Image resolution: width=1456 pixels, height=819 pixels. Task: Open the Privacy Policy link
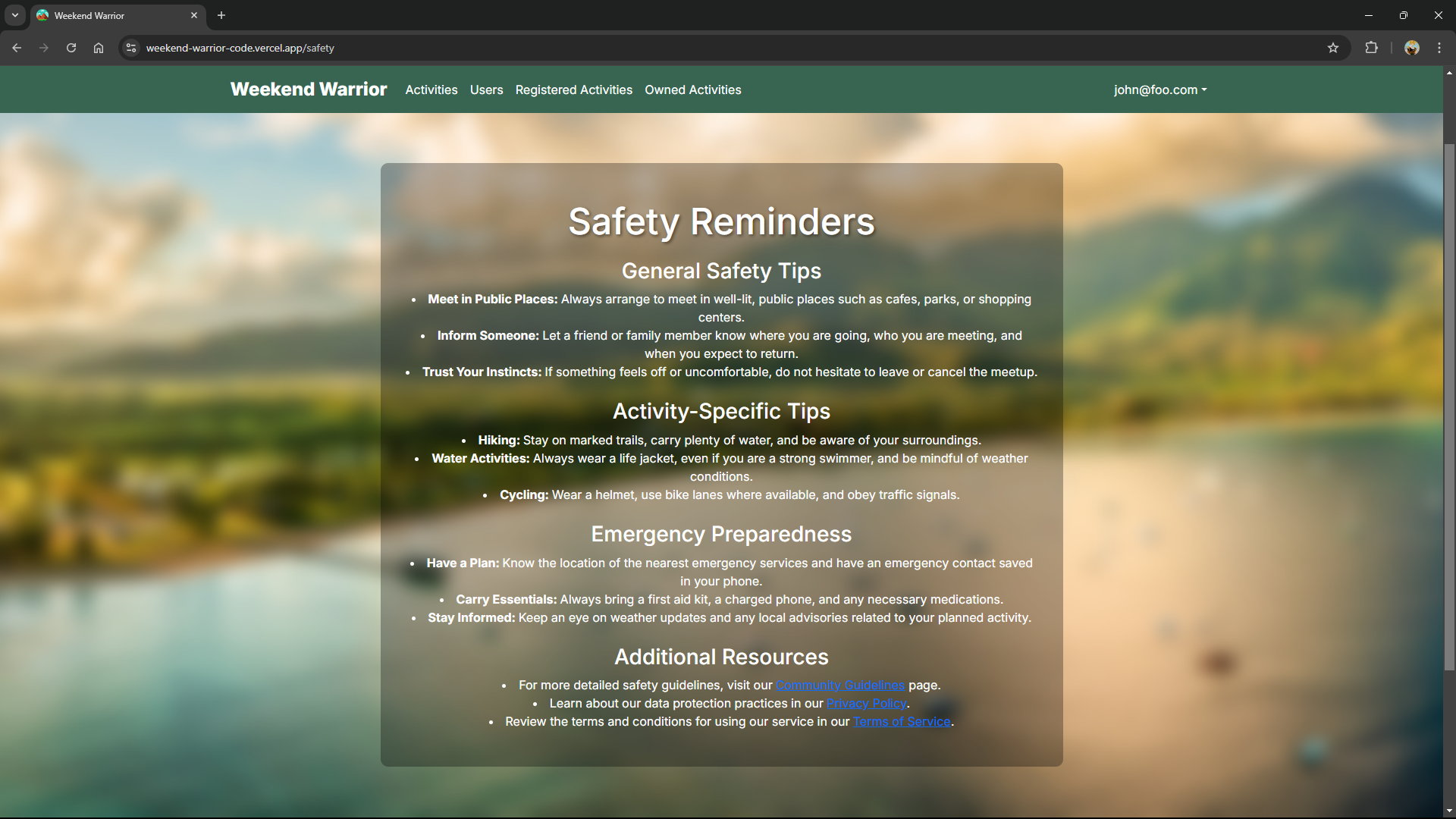pos(866,703)
